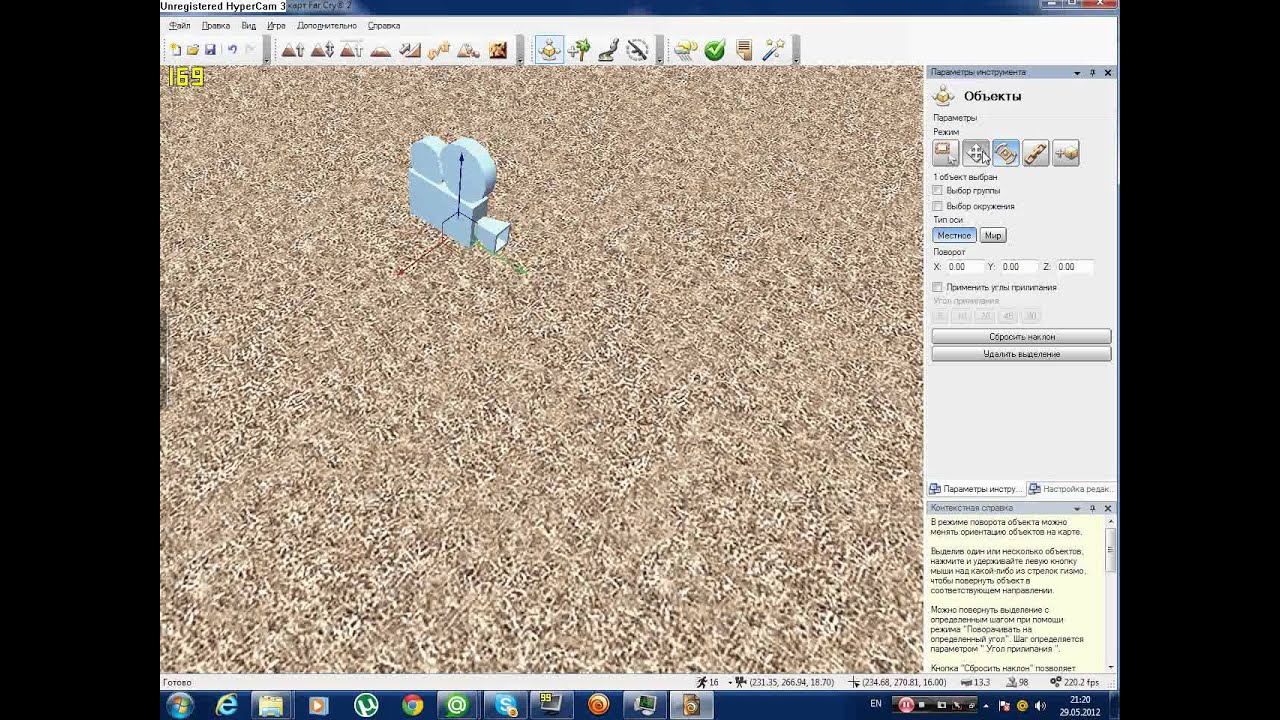Open Skype from the taskbar

(x=505, y=705)
